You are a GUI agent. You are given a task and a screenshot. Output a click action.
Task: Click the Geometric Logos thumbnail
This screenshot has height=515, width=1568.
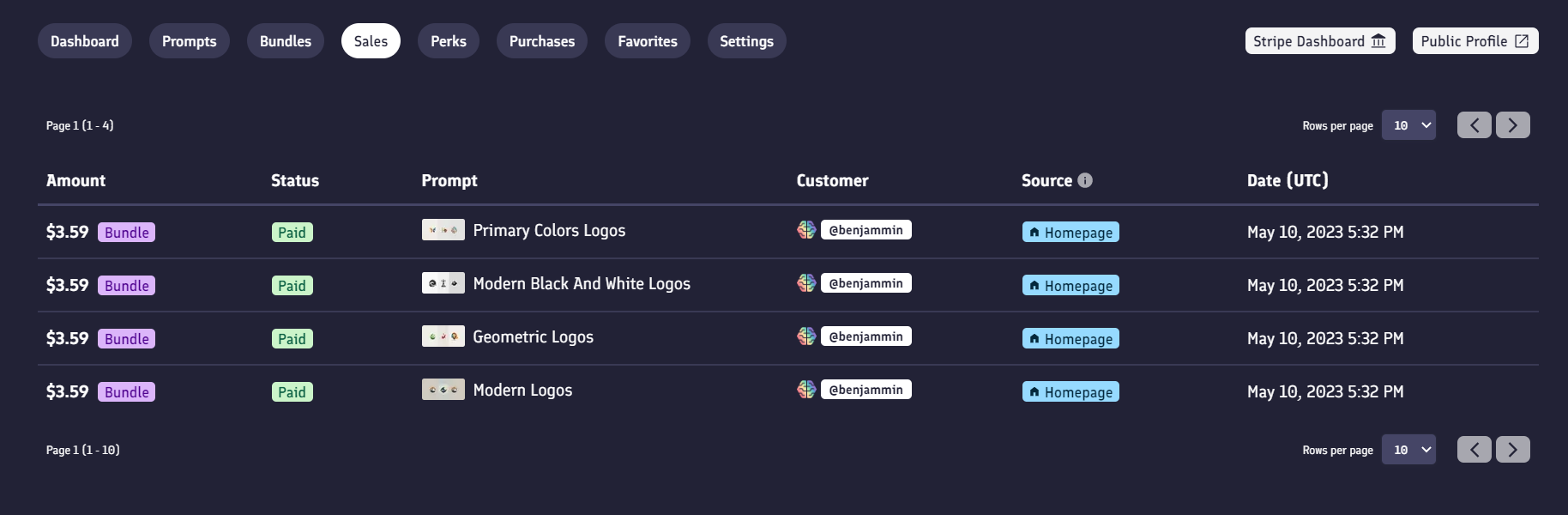pos(443,336)
